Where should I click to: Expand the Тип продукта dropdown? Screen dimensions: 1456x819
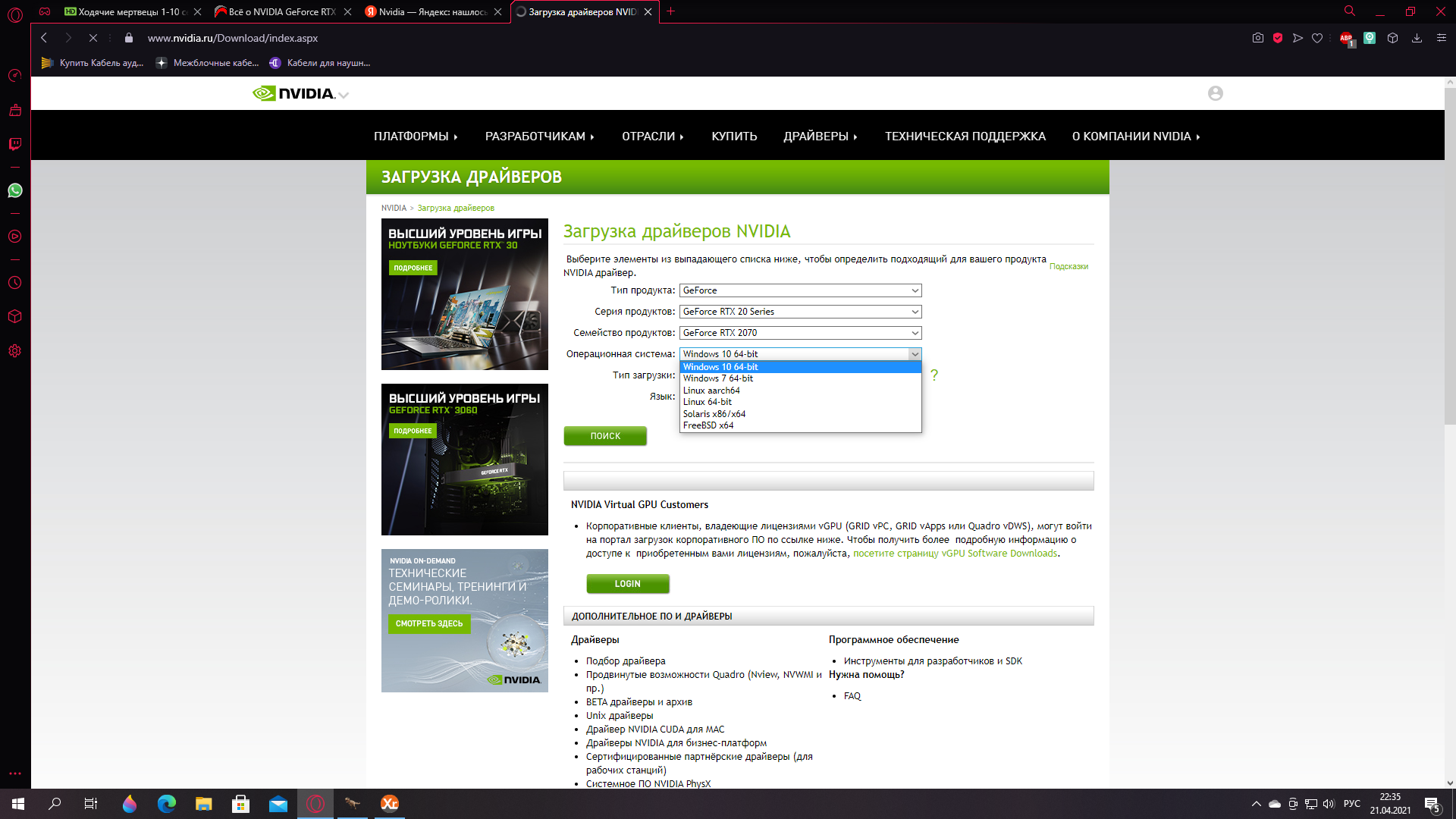coord(801,290)
